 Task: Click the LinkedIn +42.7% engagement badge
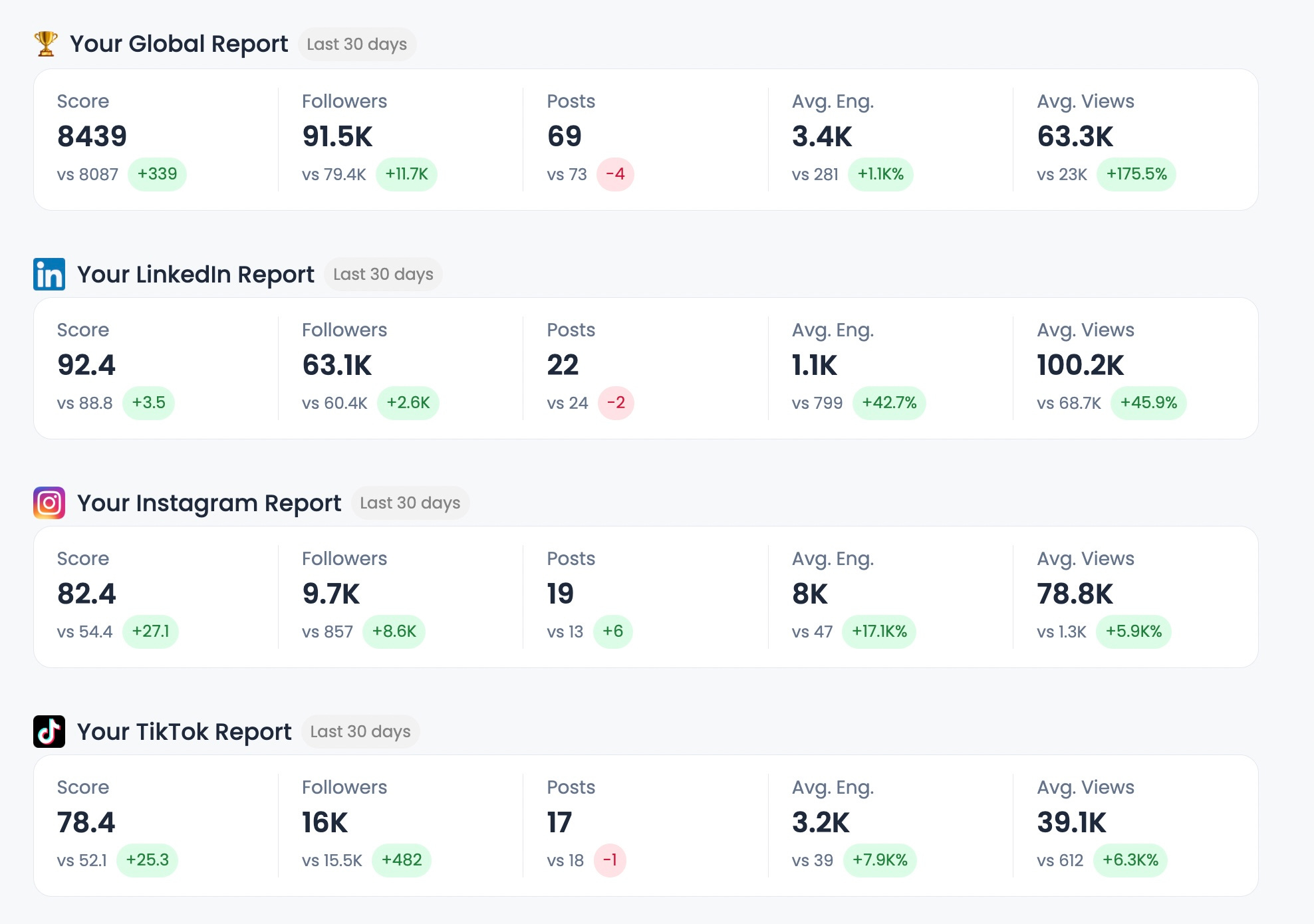[888, 403]
